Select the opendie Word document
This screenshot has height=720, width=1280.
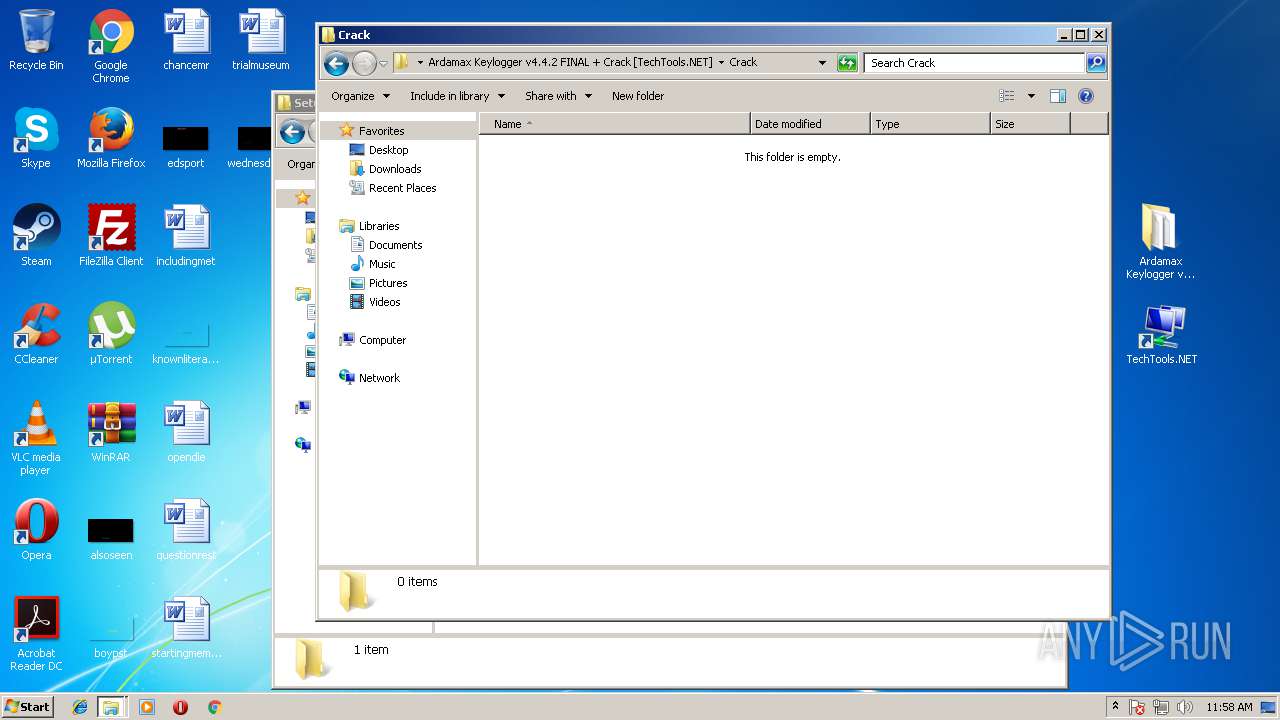coord(186,432)
